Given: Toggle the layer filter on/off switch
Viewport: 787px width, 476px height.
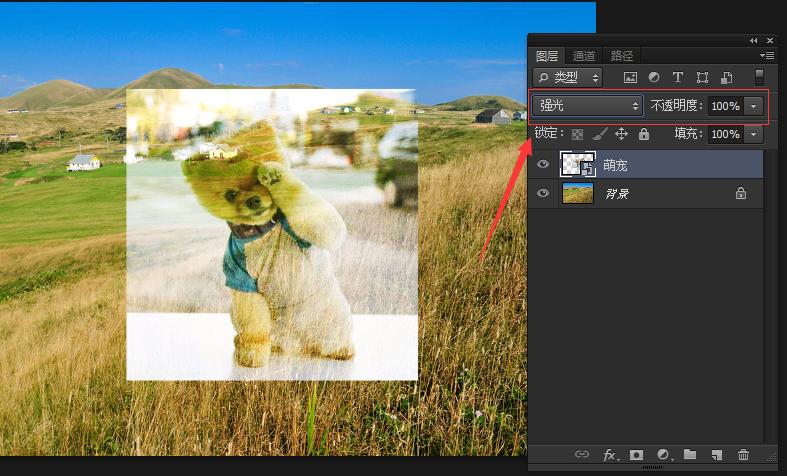Looking at the screenshot, I should coord(759,76).
